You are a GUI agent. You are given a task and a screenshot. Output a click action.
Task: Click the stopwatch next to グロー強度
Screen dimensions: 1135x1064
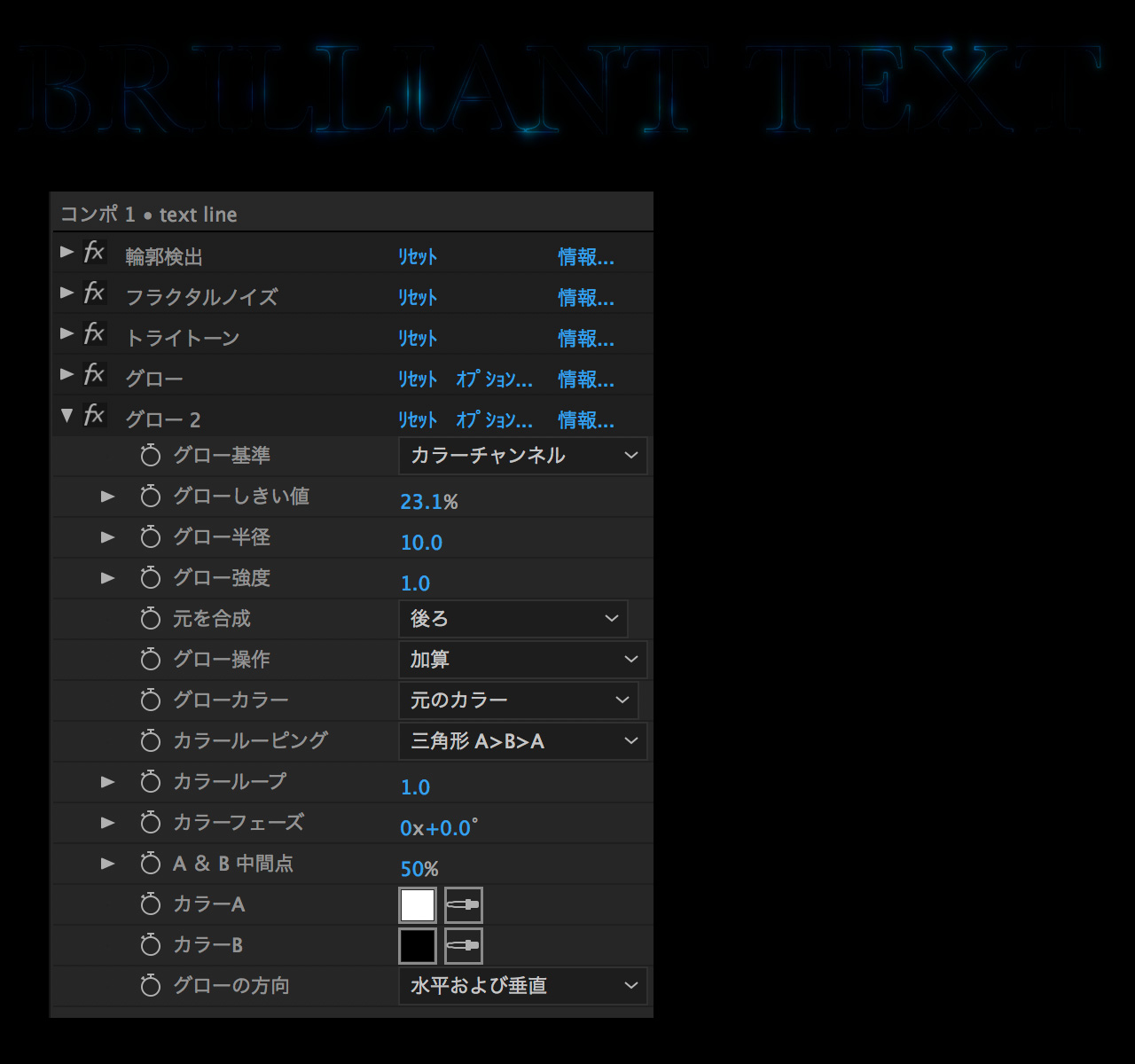(x=151, y=578)
